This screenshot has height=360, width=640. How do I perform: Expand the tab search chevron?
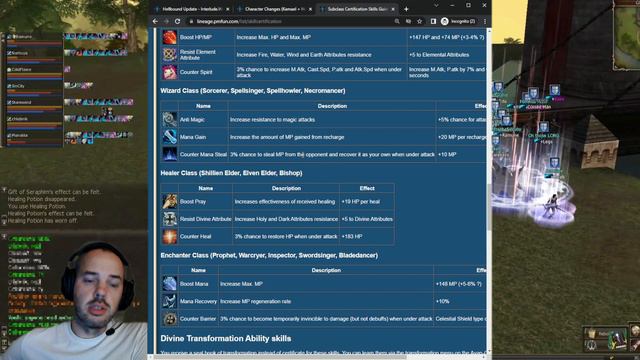pyautogui.click(x=436, y=6)
